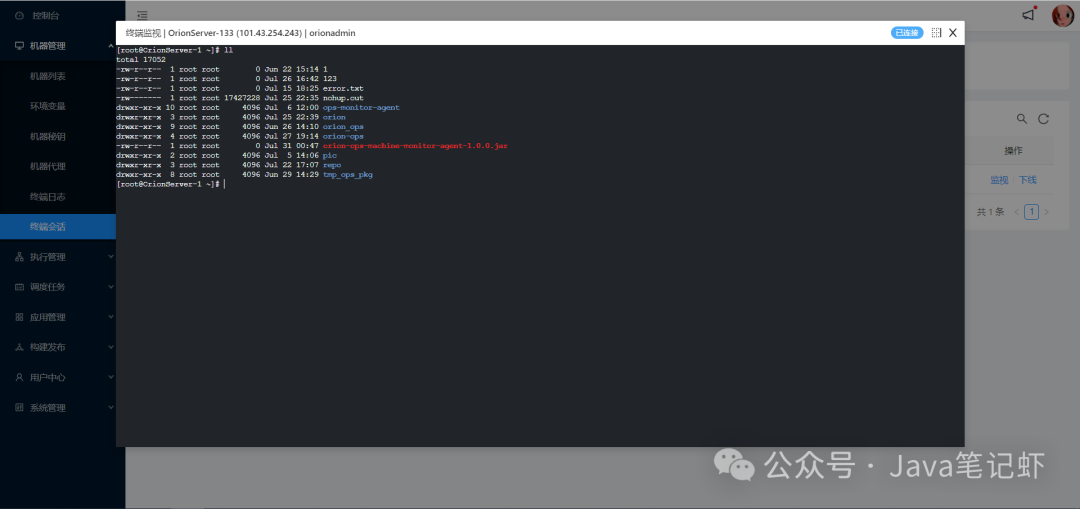Click the 已连接 status tag
Screen dimensions: 1080x509
tap(907, 32)
